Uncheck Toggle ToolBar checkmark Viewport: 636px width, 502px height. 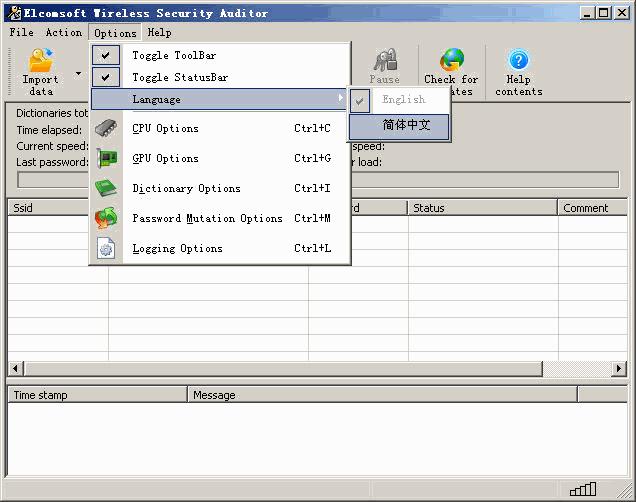[x=106, y=56]
